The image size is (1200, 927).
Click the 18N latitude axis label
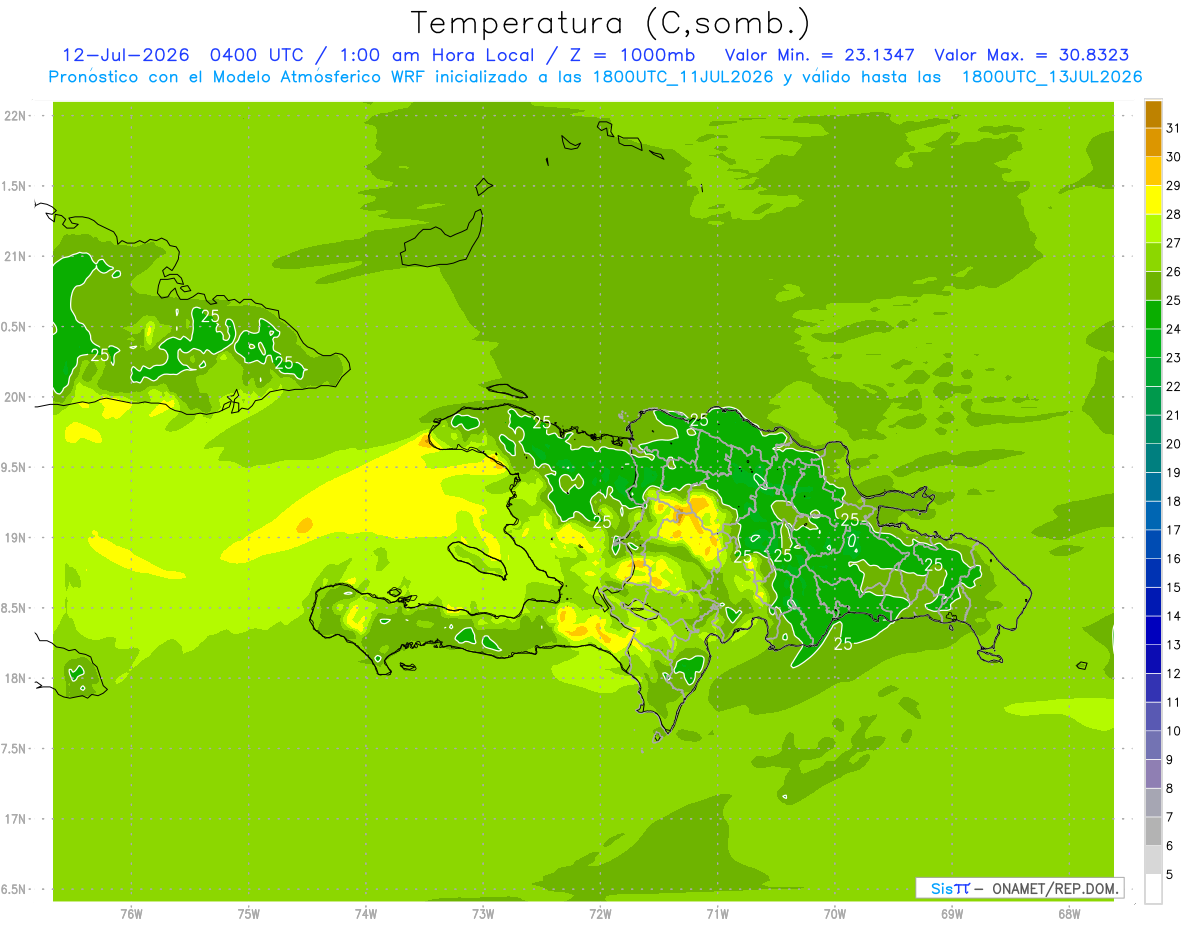pyautogui.click(x=15, y=678)
